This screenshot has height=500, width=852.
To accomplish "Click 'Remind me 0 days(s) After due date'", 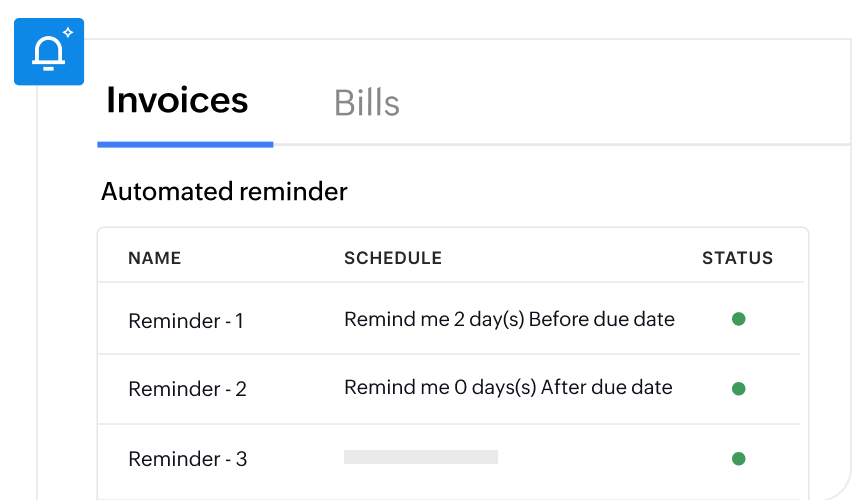I will coord(508,388).
